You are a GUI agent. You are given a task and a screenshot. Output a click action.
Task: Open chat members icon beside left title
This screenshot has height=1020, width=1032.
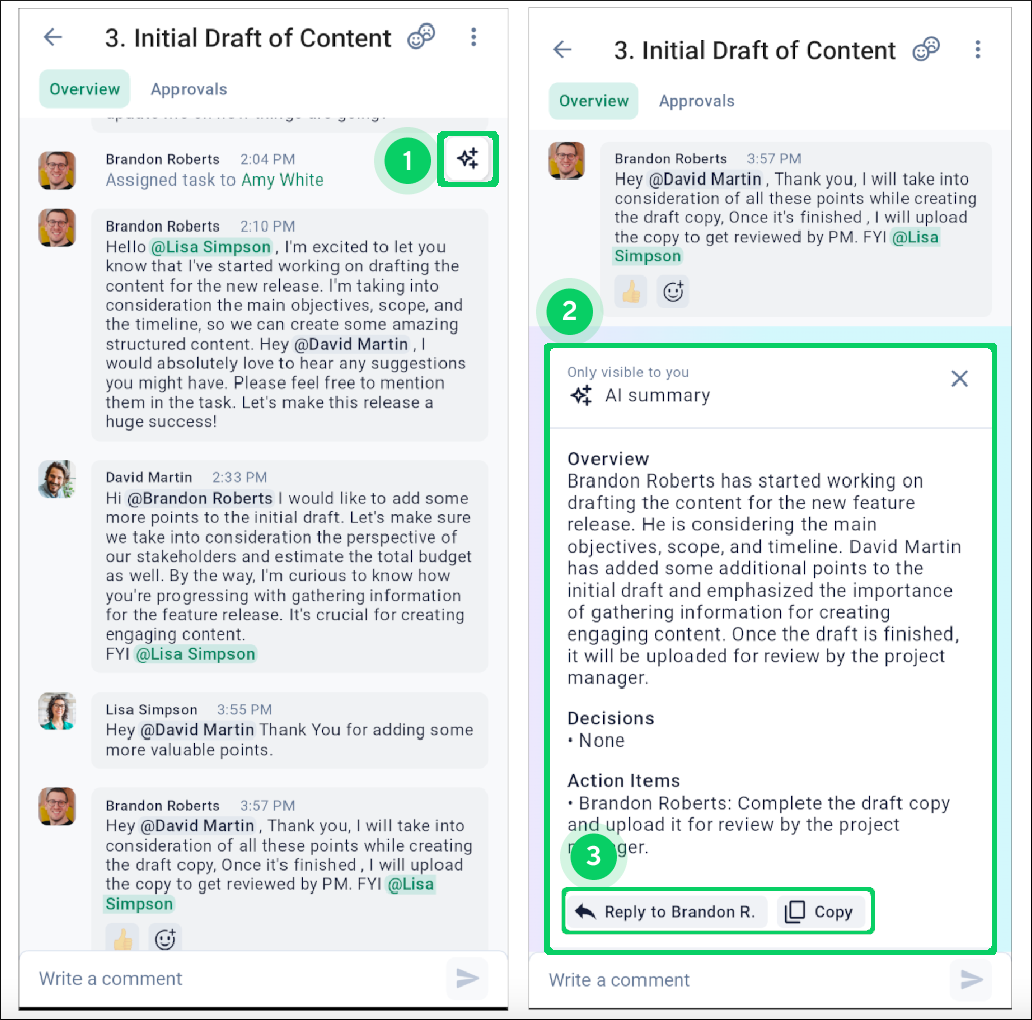[x=421, y=36]
